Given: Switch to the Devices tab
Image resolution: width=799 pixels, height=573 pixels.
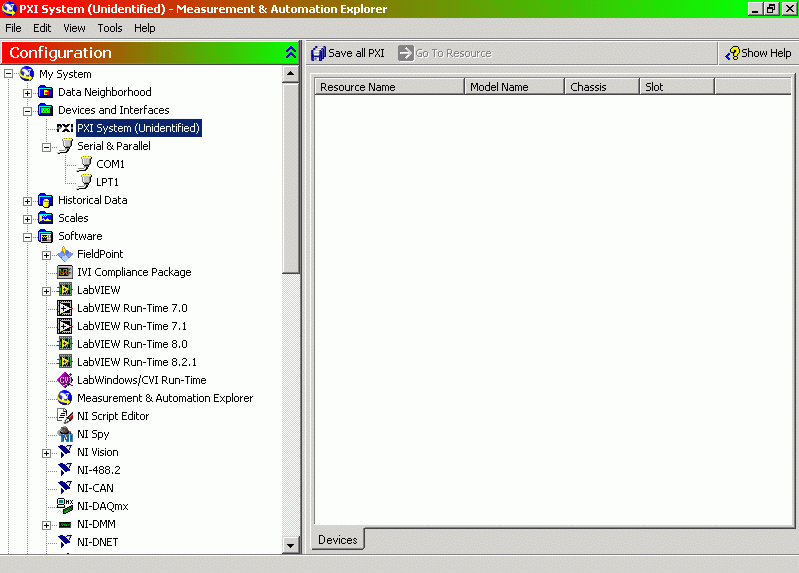Looking at the screenshot, I should (x=338, y=539).
